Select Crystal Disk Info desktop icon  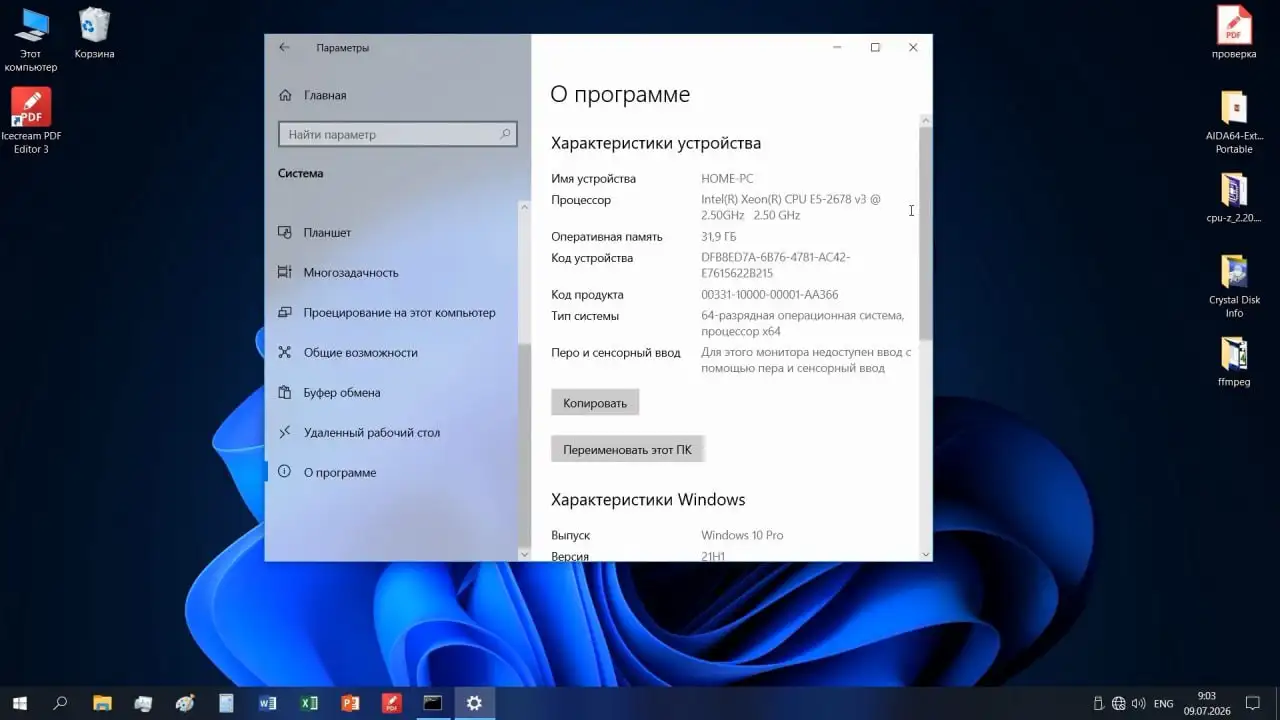tap(1234, 287)
